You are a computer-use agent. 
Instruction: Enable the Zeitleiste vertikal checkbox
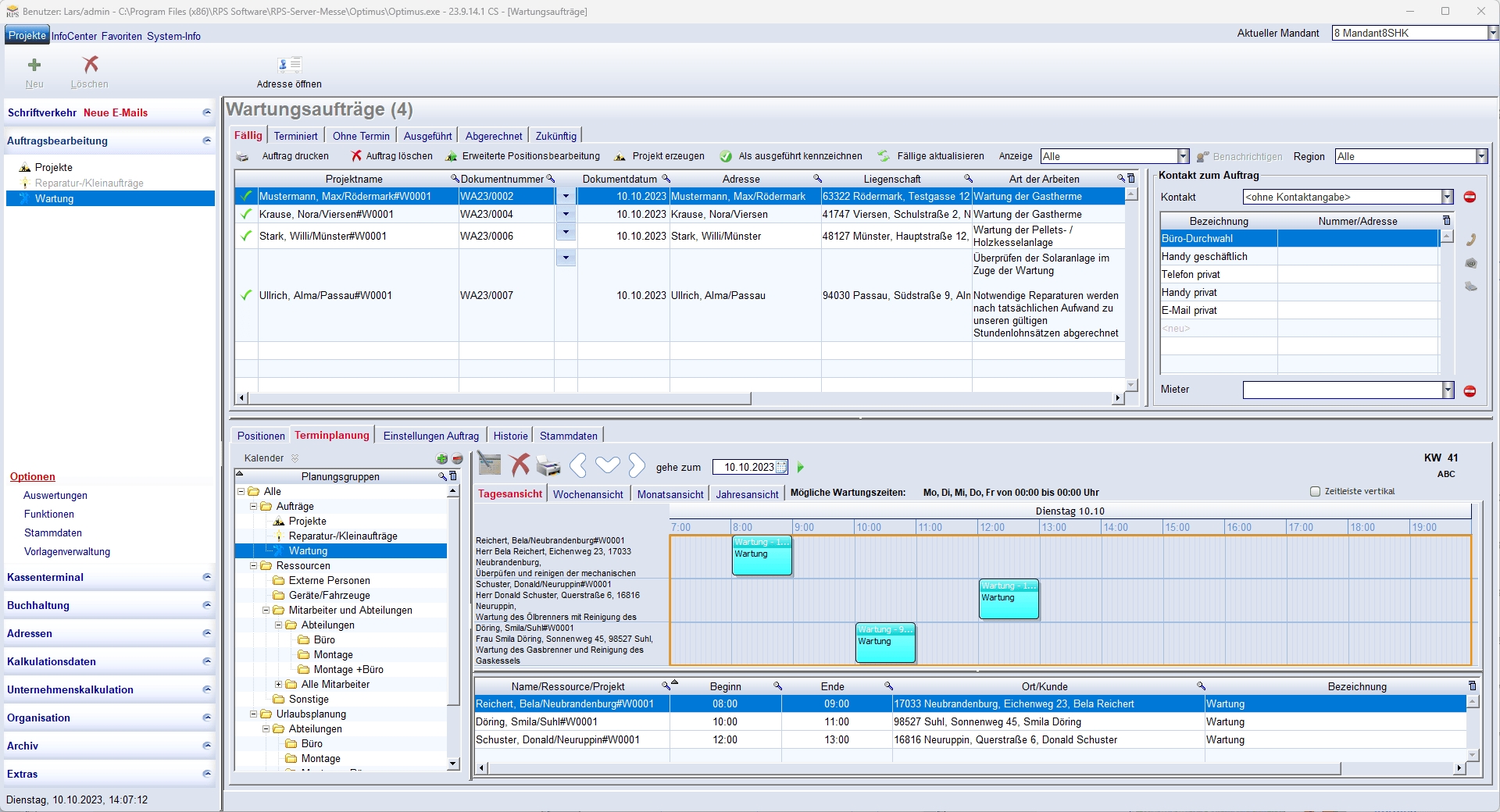coord(1315,492)
